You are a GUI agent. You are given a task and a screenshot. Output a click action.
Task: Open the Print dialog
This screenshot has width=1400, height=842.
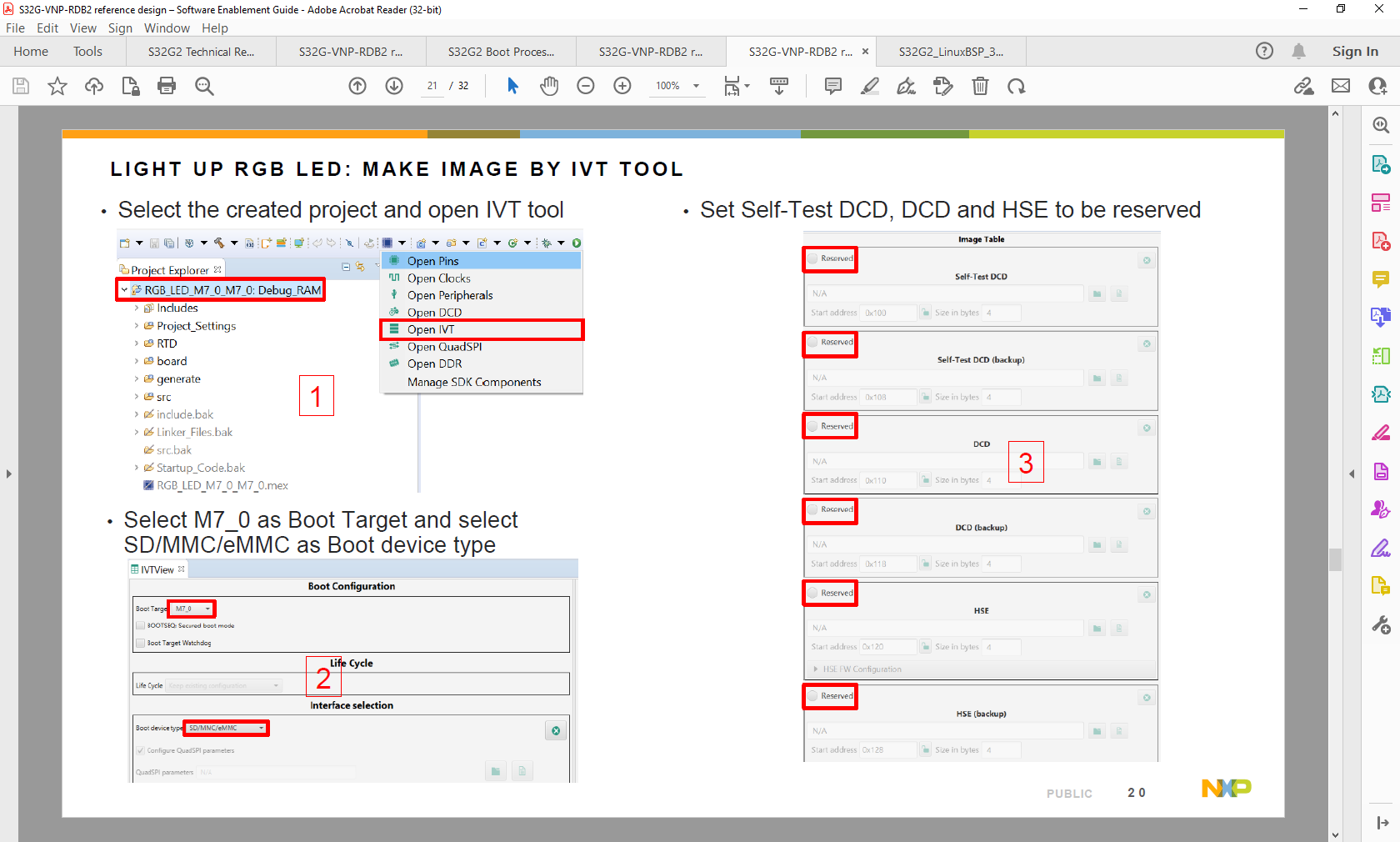tap(167, 86)
